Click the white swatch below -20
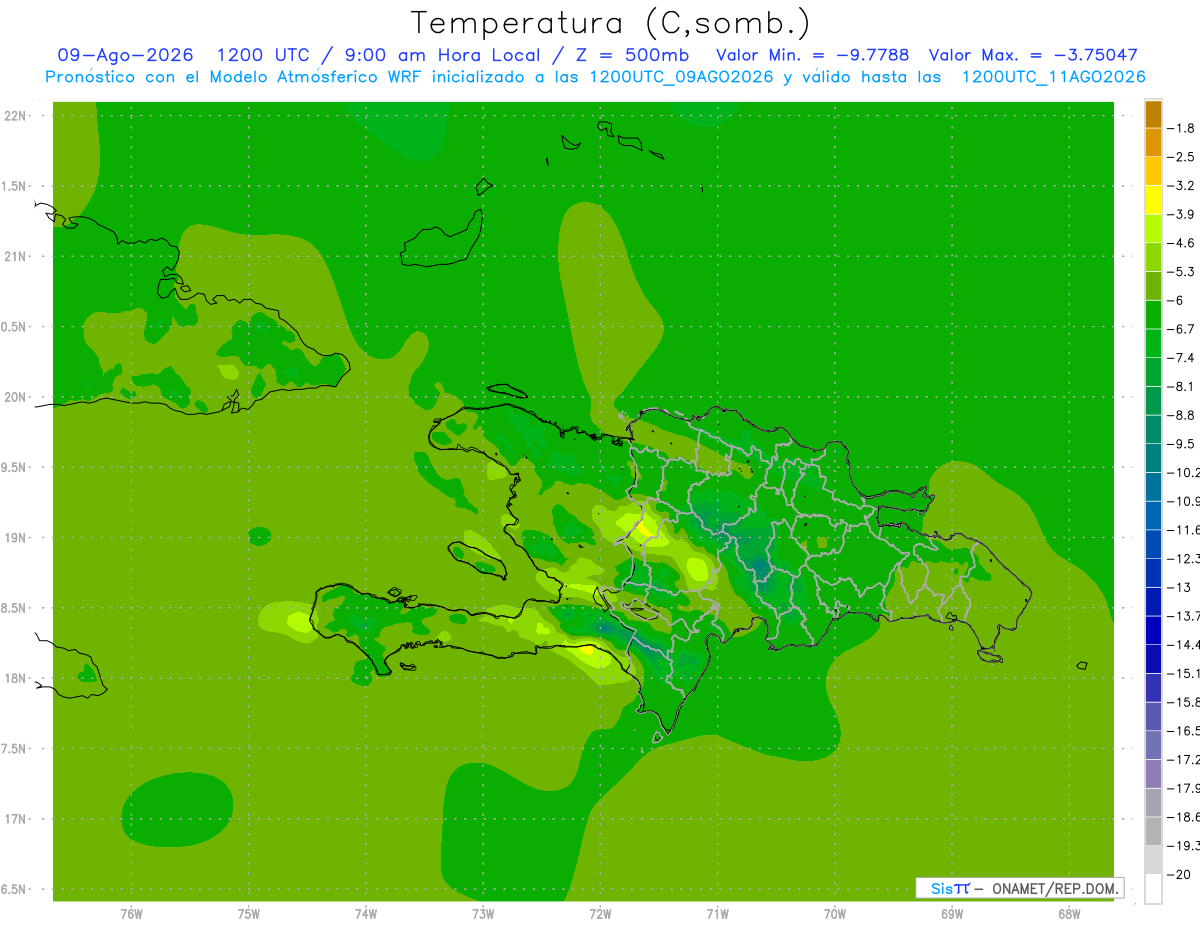The height and width of the screenshot is (927, 1200). click(1153, 889)
